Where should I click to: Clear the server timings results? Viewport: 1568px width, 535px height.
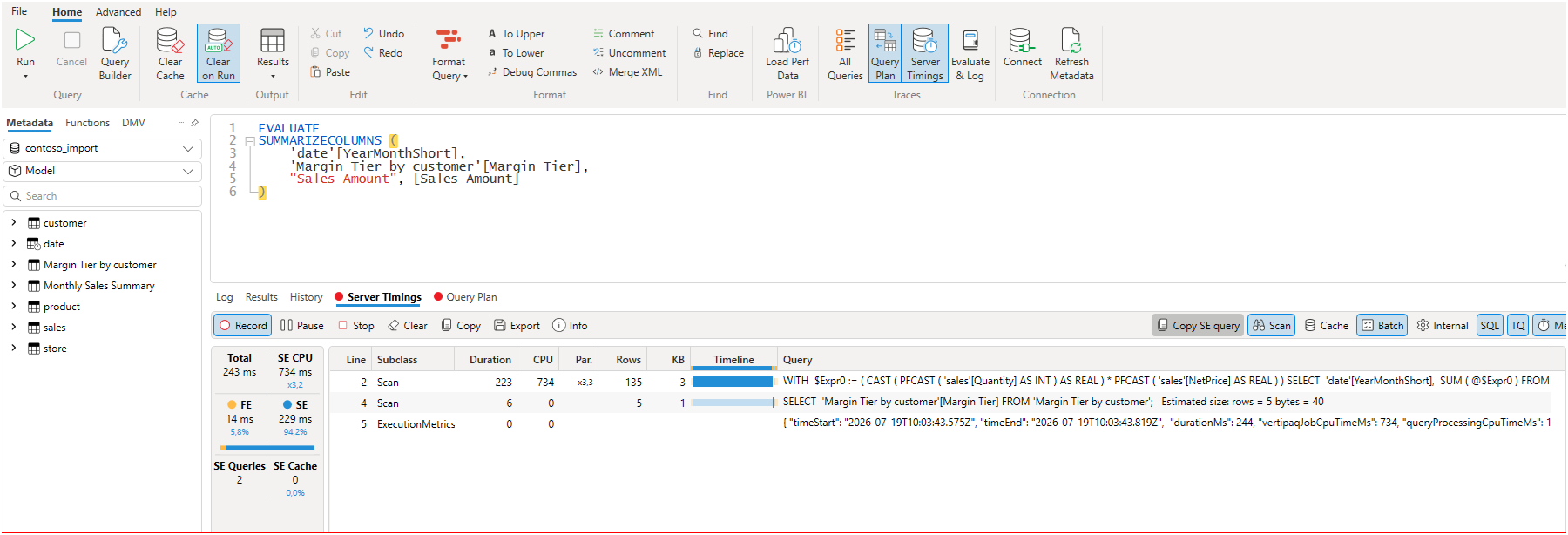[x=408, y=326]
